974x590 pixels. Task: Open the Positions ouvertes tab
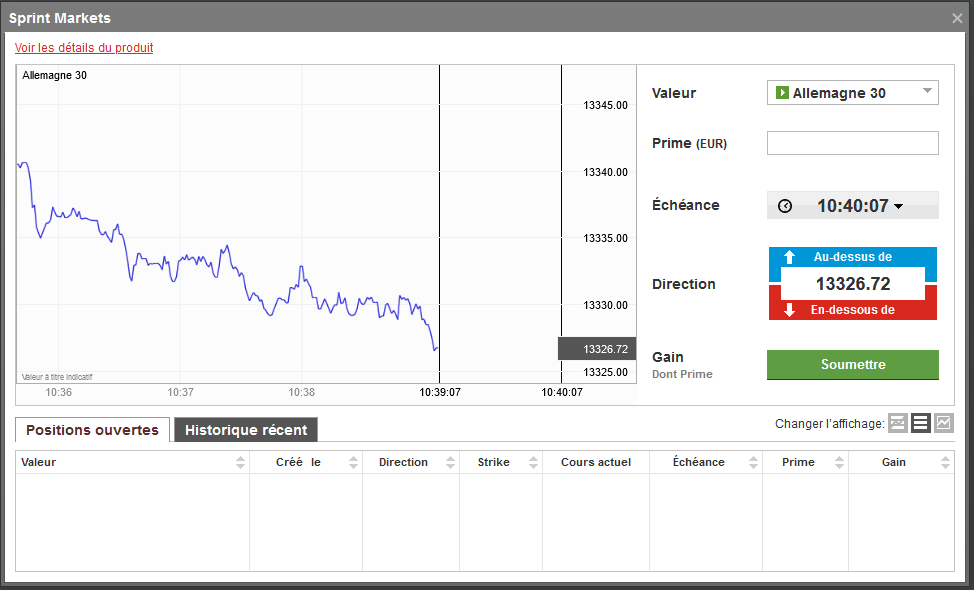(x=92, y=430)
